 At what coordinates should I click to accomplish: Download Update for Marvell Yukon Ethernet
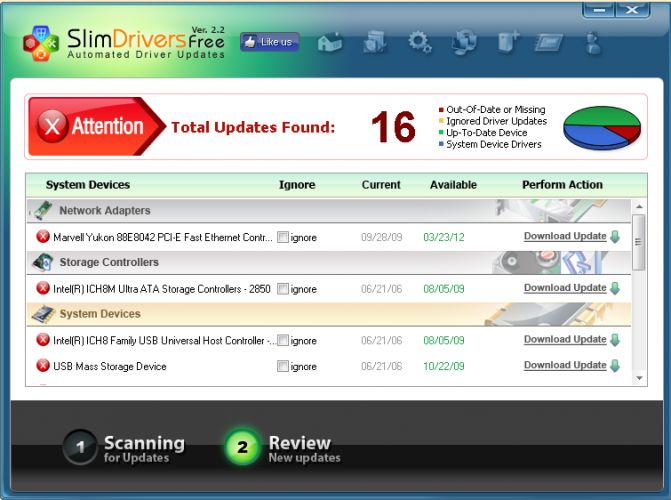(565, 236)
